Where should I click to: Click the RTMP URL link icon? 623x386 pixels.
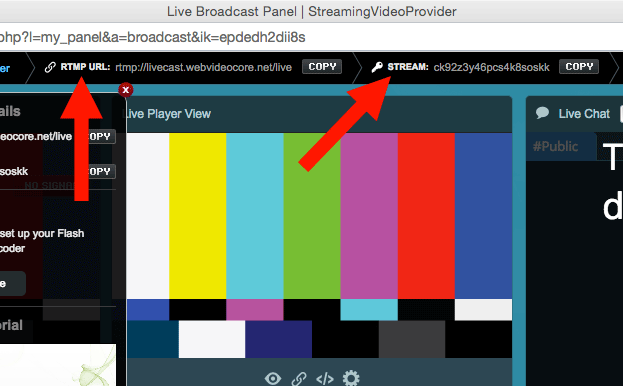tap(50, 67)
